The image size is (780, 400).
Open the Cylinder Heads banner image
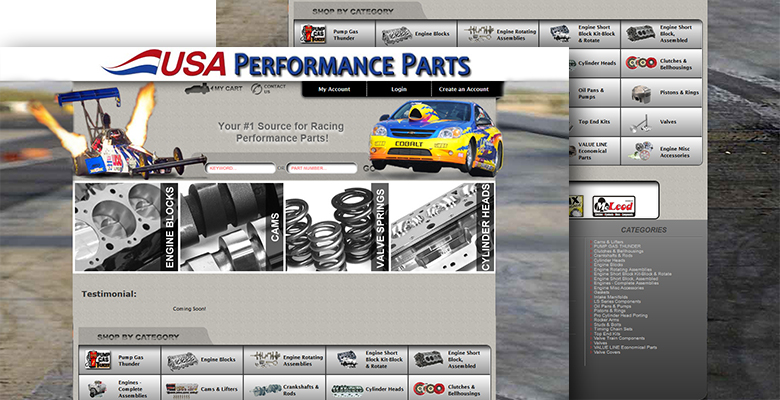coord(443,227)
